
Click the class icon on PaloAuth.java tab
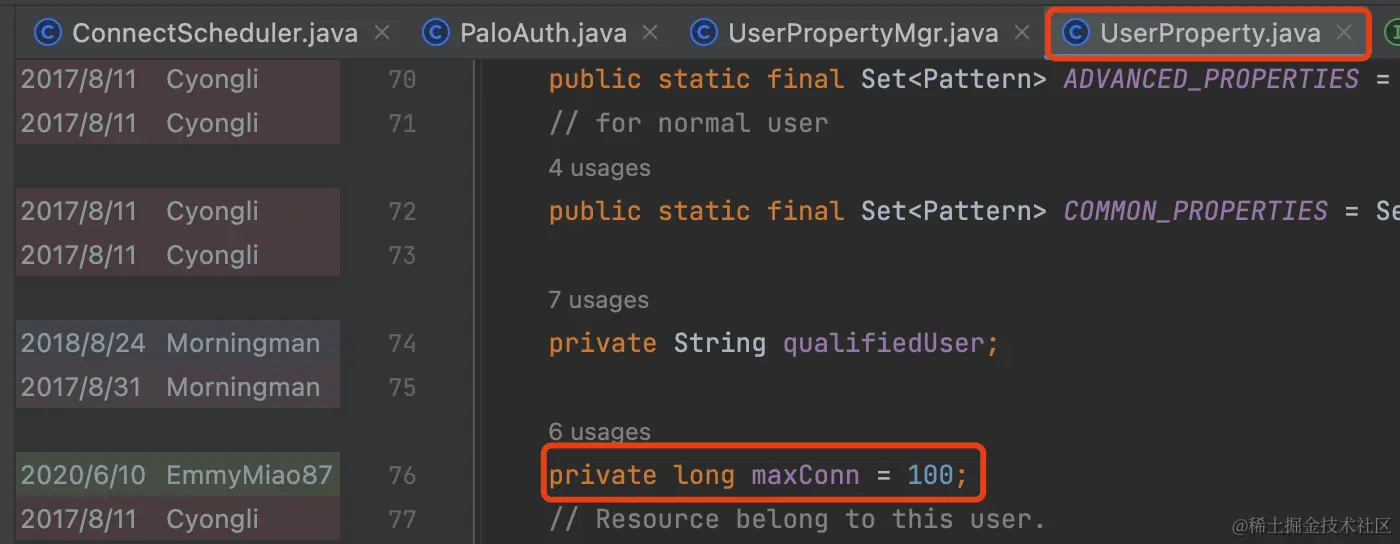(435, 33)
